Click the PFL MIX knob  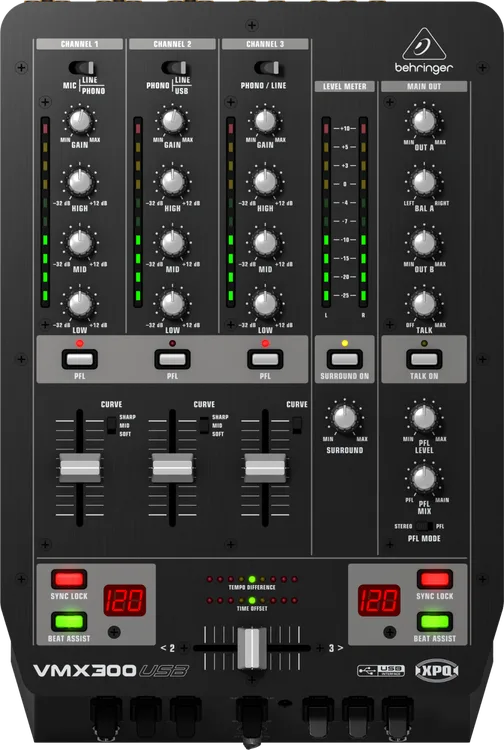tap(424, 478)
